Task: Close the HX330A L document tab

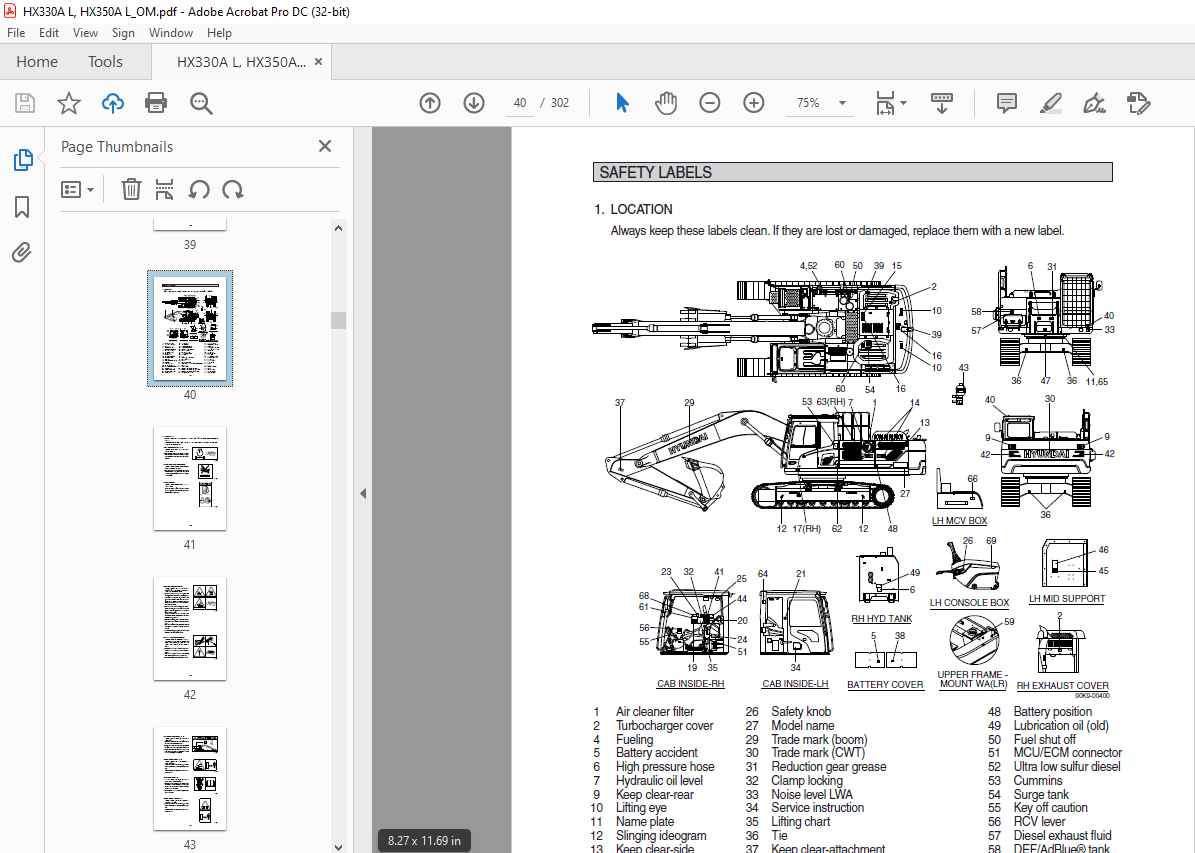Action: [319, 62]
